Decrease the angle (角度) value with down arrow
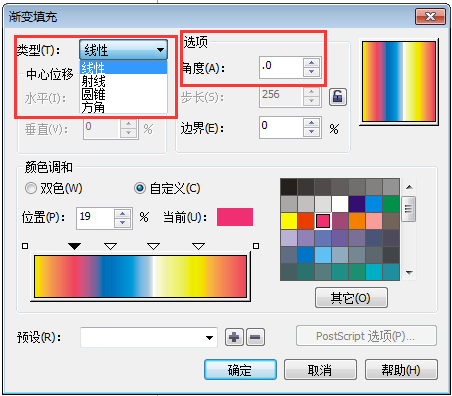The image size is (452, 396). pyautogui.click(x=312, y=72)
